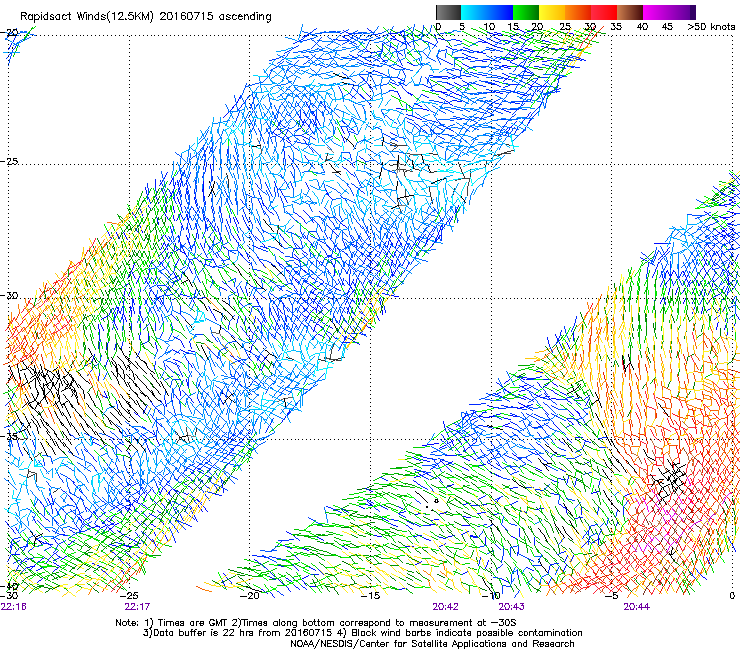Image resolution: width=740 pixels, height=650 pixels.
Task: Click the '20:44' pass time label
Action: (x=637, y=607)
